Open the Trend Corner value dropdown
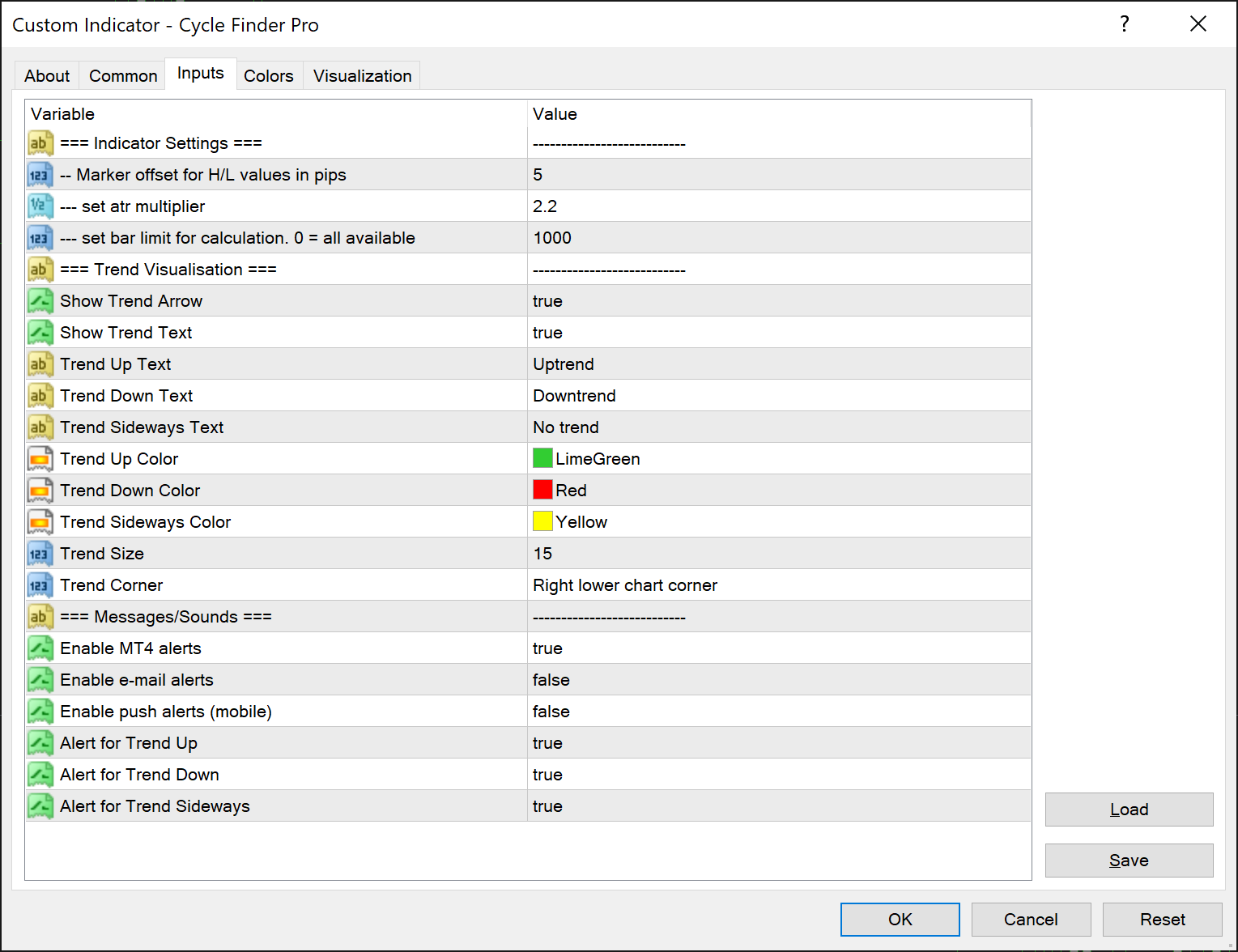1238x952 pixels. [x=779, y=585]
